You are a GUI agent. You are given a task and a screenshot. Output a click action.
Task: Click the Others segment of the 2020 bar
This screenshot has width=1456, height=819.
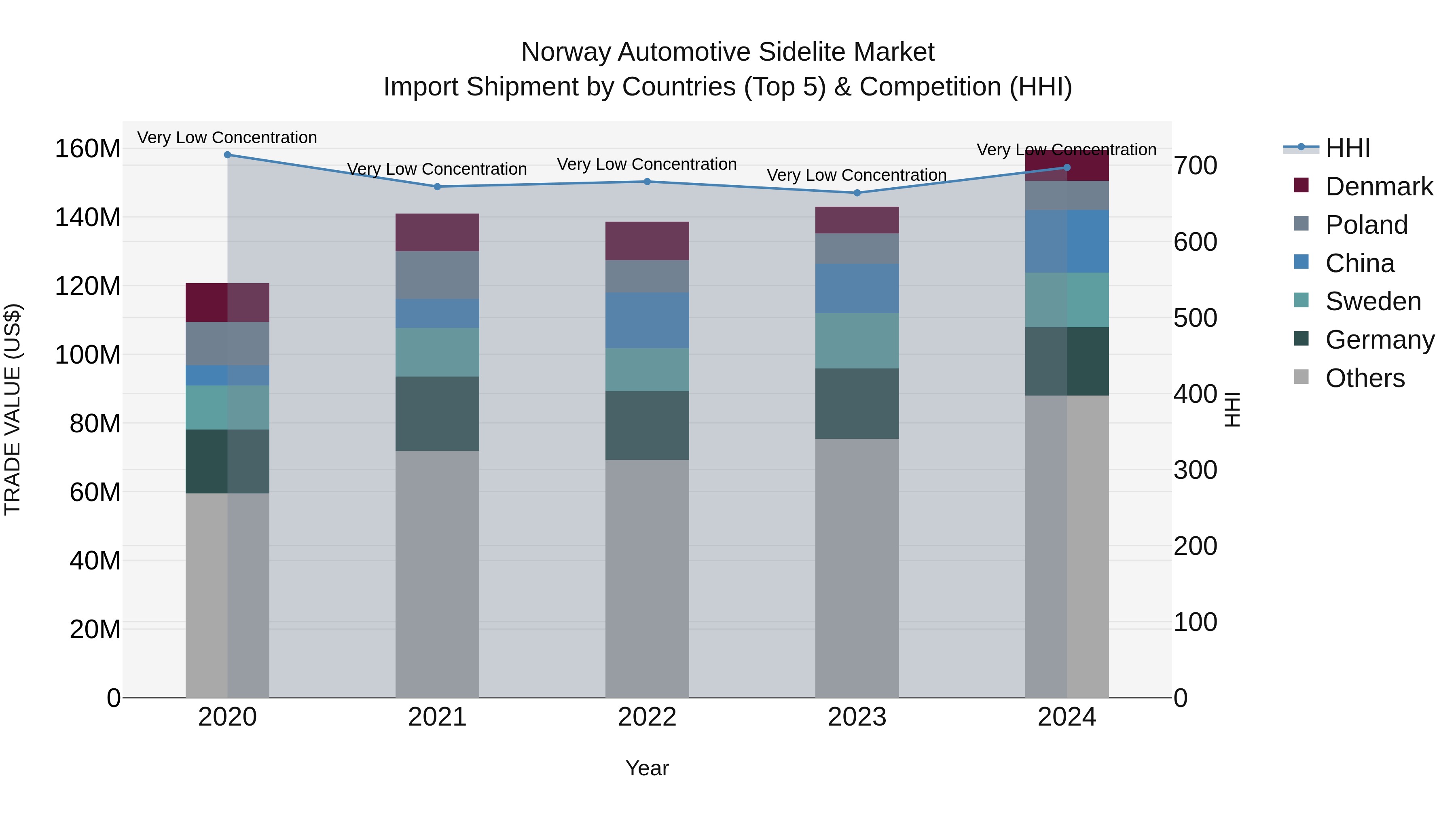click(228, 595)
